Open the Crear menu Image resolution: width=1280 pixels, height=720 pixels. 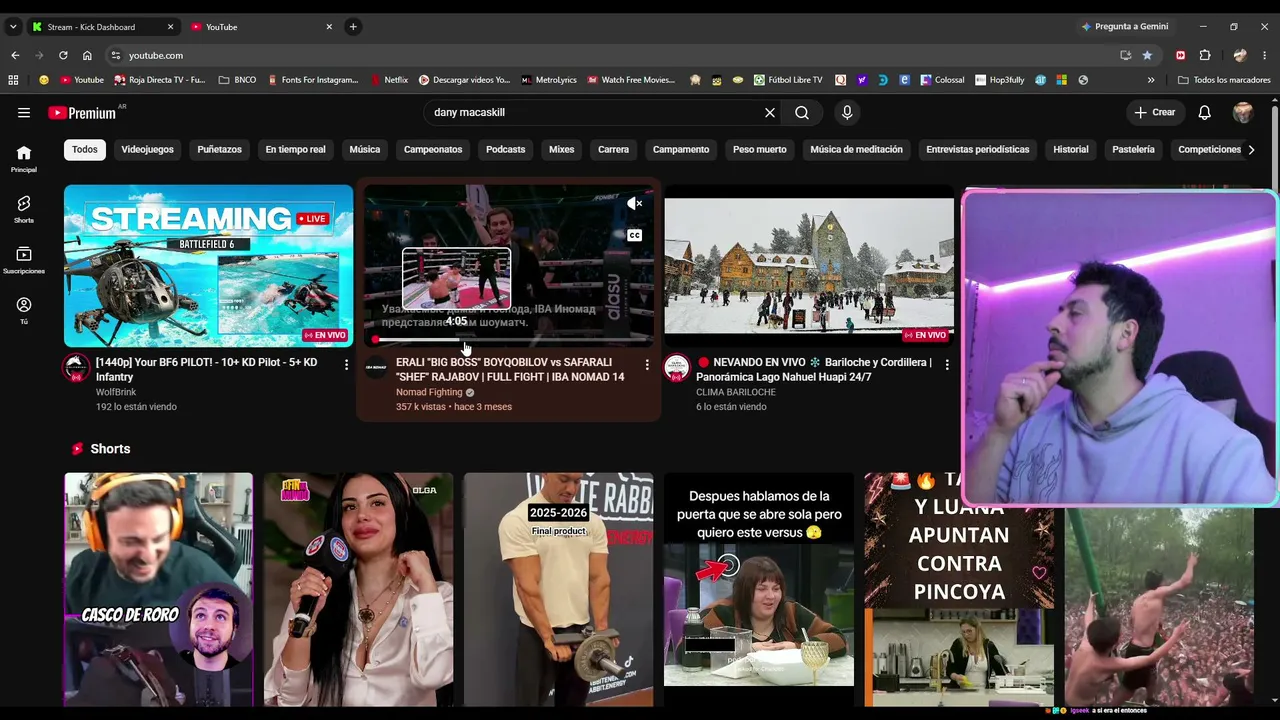1154,113
